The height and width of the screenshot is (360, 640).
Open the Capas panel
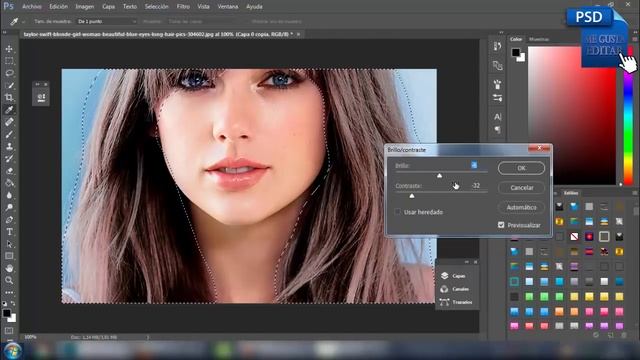(x=453, y=276)
